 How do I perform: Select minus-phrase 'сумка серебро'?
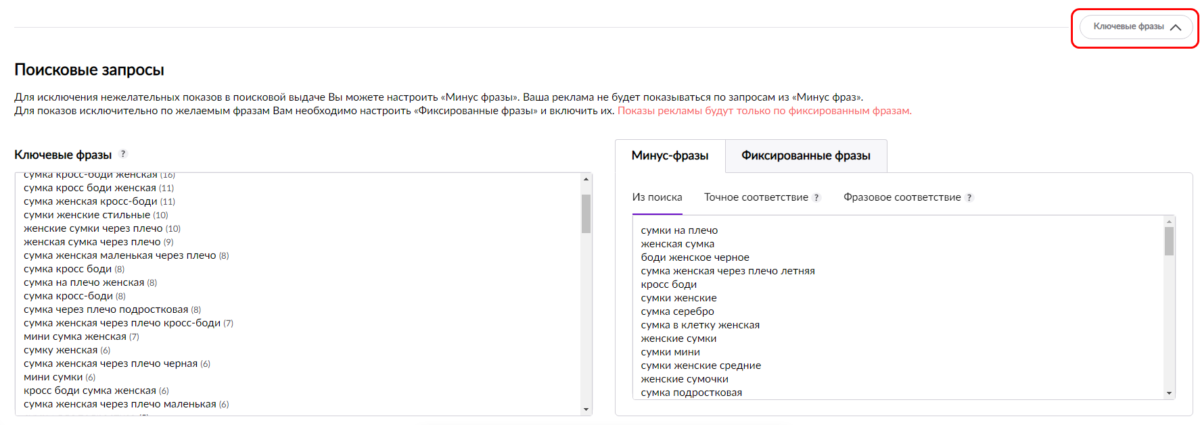click(x=678, y=312)
